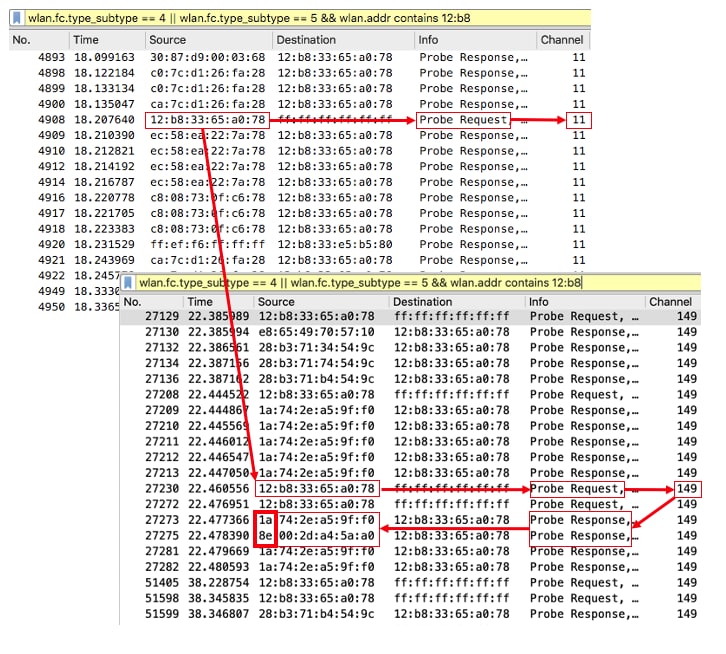Image resolution: width=726 pixels, height=654 pixels.
Task: Select packet 27213 at time 22.447050
Action: 410,473
